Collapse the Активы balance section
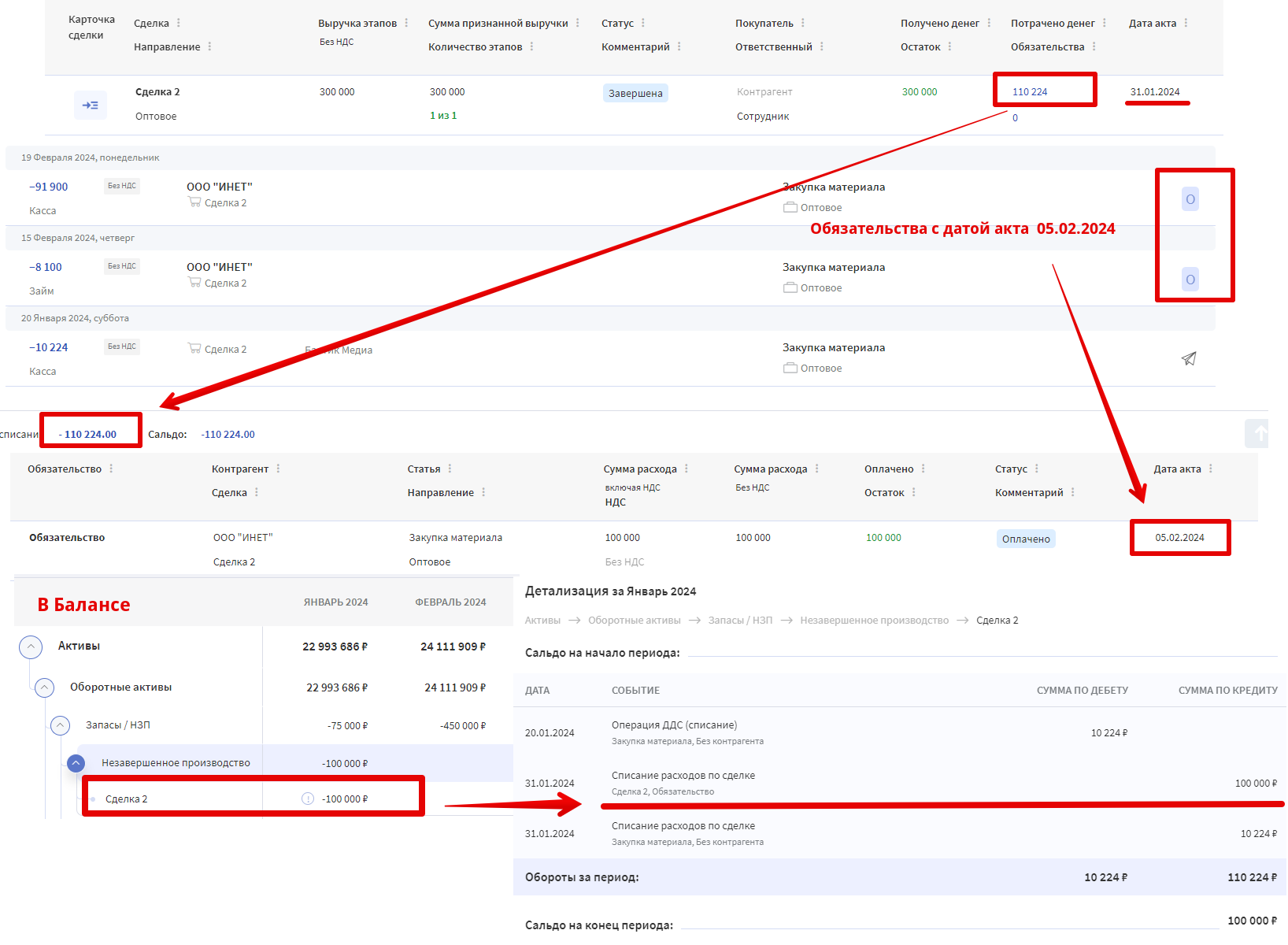This screenshot has width=1288, height=945. pos(31,647)
